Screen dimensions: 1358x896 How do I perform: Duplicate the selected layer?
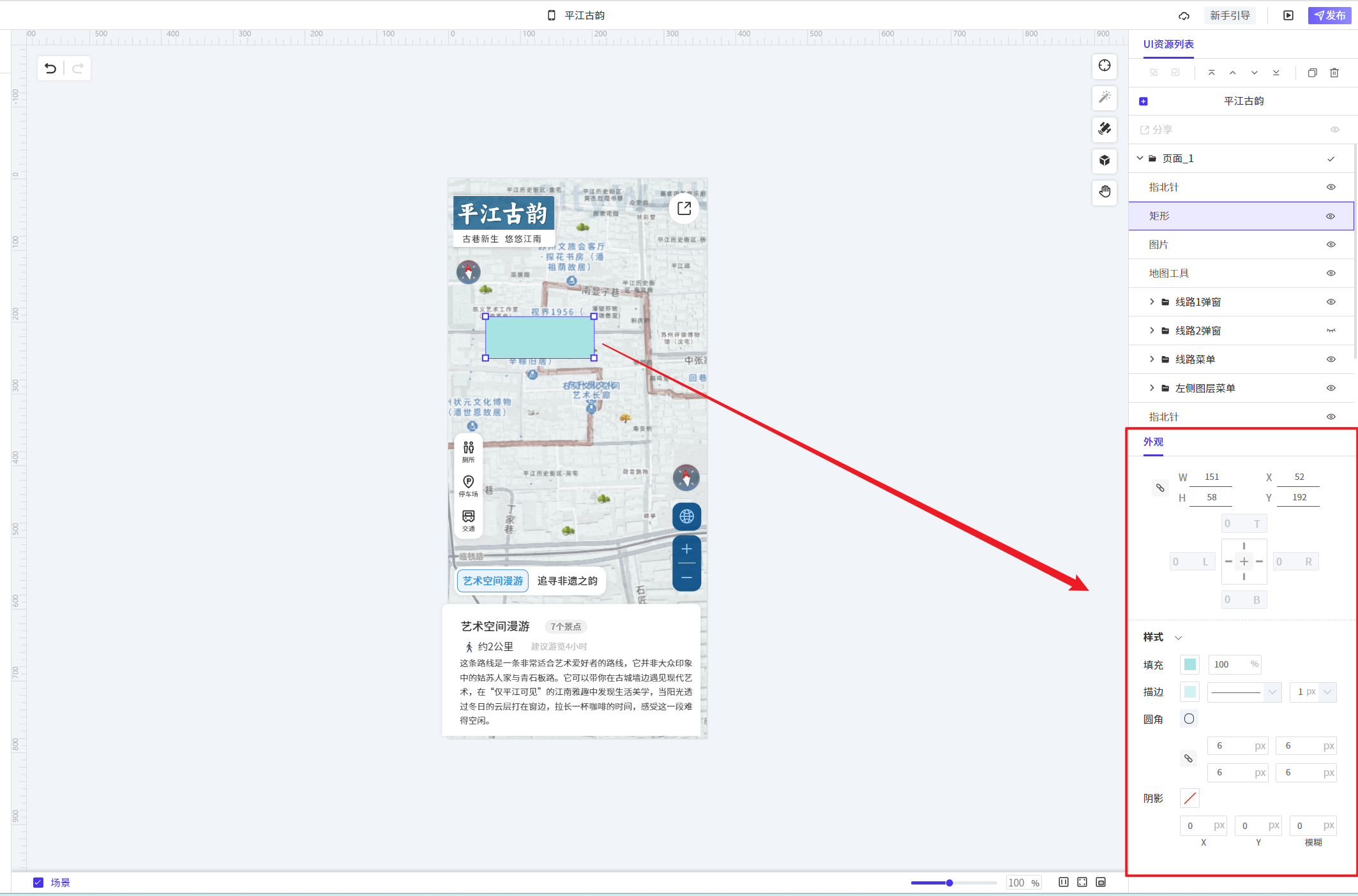1313,73
